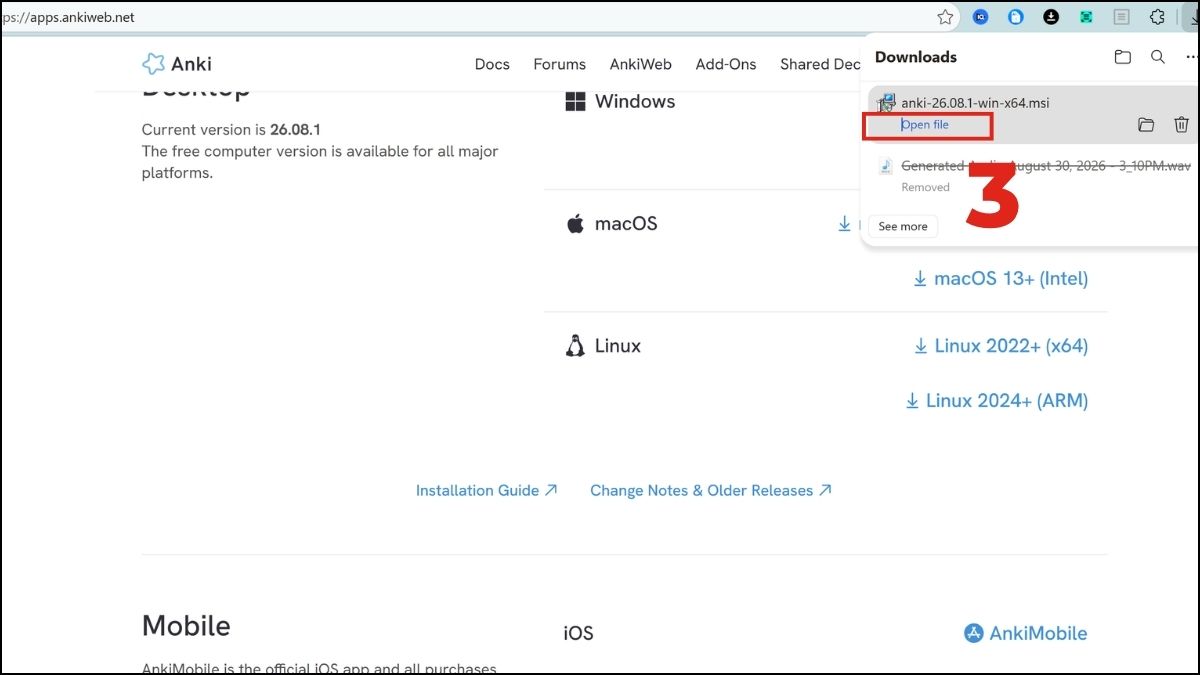Open more options in the Downloads panel
The height and width of the screenshot is (675, 1200).
coord(1191,57)
